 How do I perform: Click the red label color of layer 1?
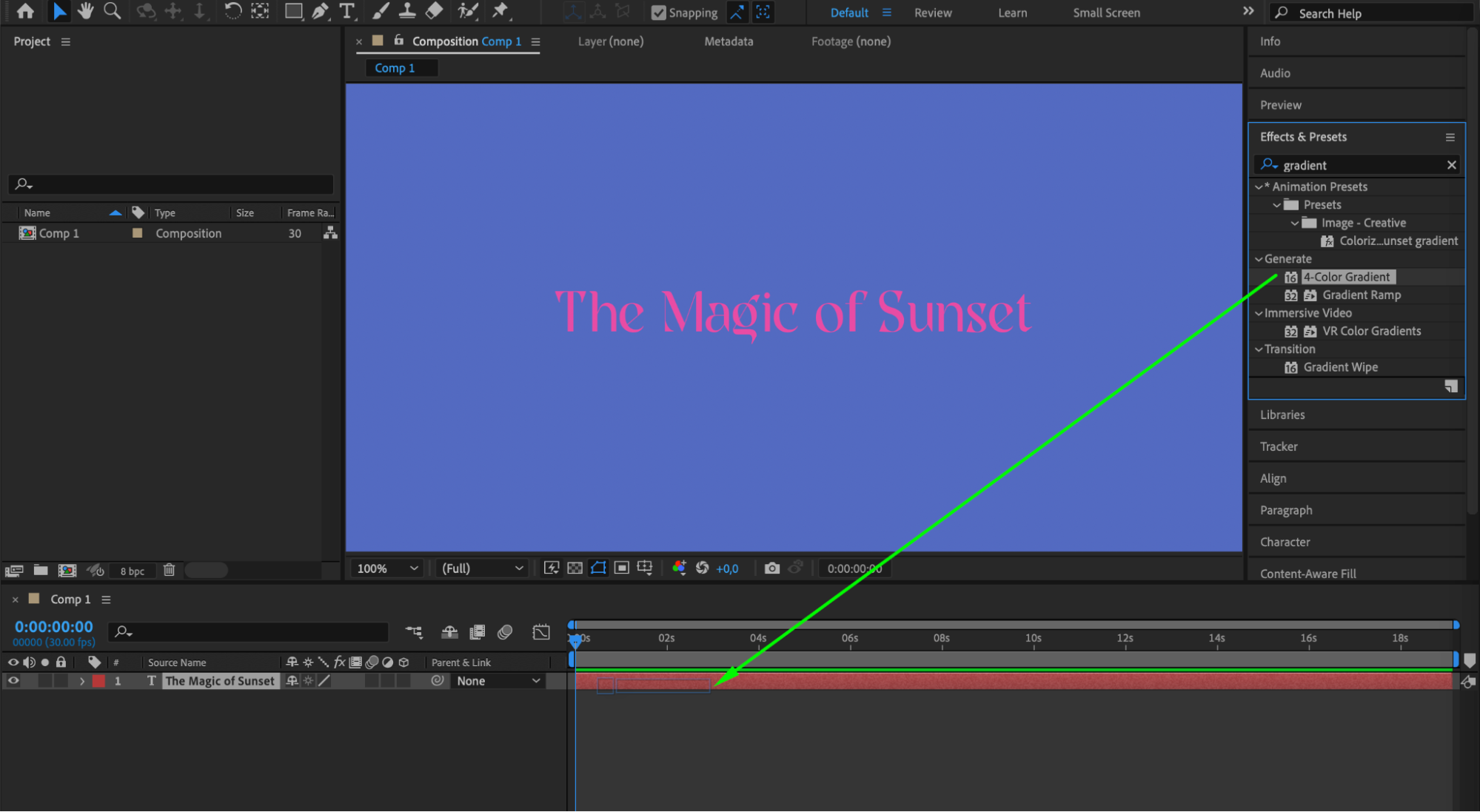click(98, 681)
